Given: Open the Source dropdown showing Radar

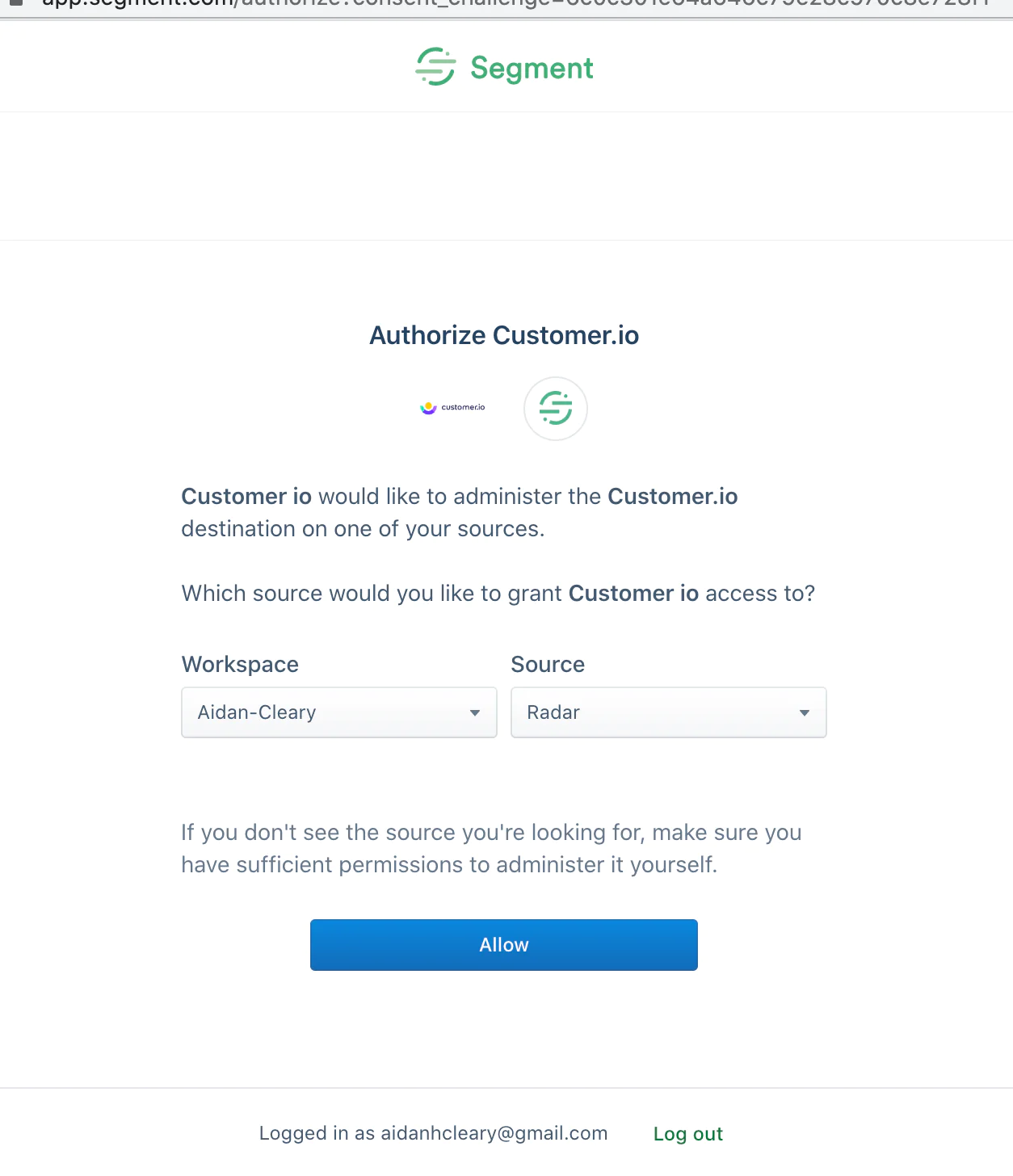Looking at the screenshot, I should pyautogui.click(x=668, y=712).
